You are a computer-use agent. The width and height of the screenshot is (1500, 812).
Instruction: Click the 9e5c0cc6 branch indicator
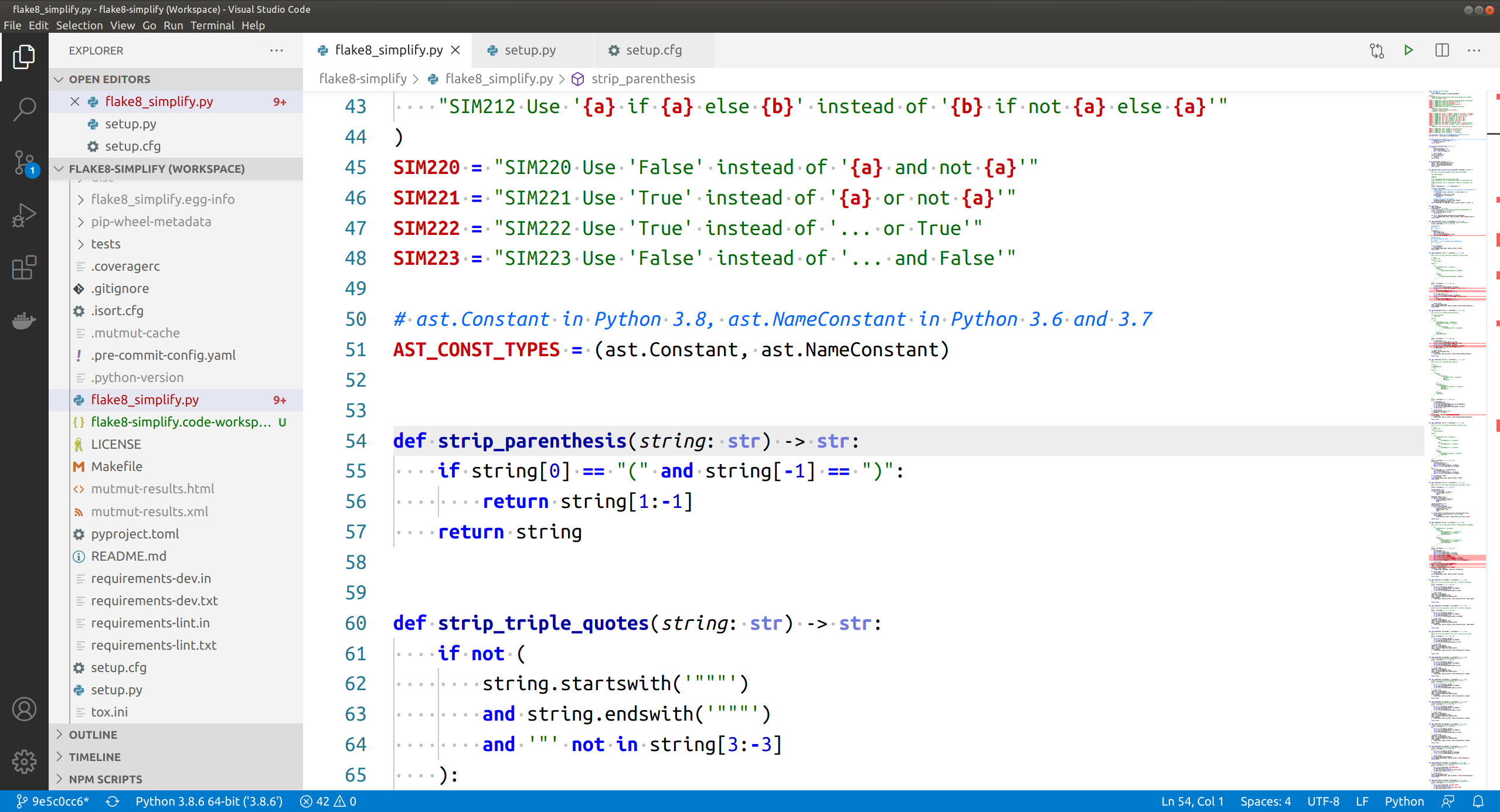click(53, 801)
